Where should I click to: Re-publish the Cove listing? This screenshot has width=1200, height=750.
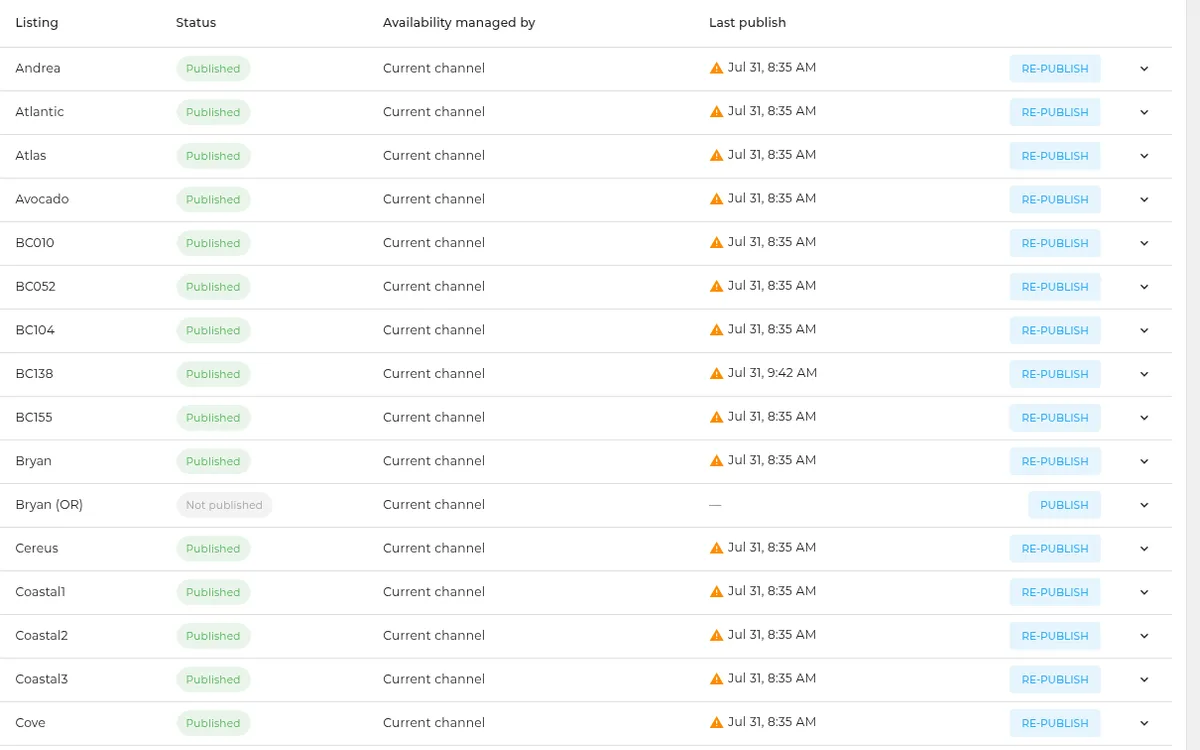pos(1055,723)
